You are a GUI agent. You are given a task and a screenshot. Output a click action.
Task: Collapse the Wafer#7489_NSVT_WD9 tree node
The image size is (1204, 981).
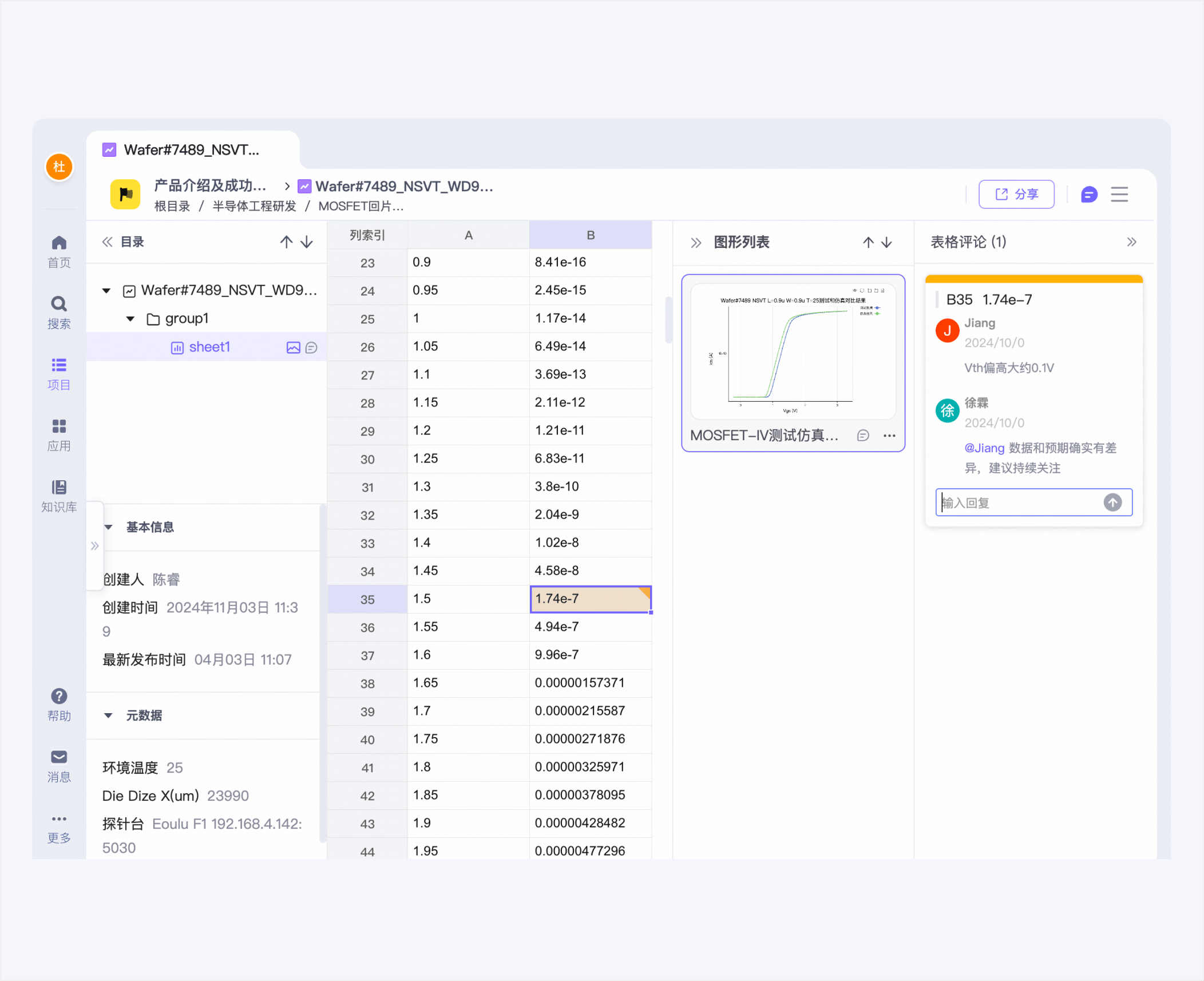(x=106, y=291)
